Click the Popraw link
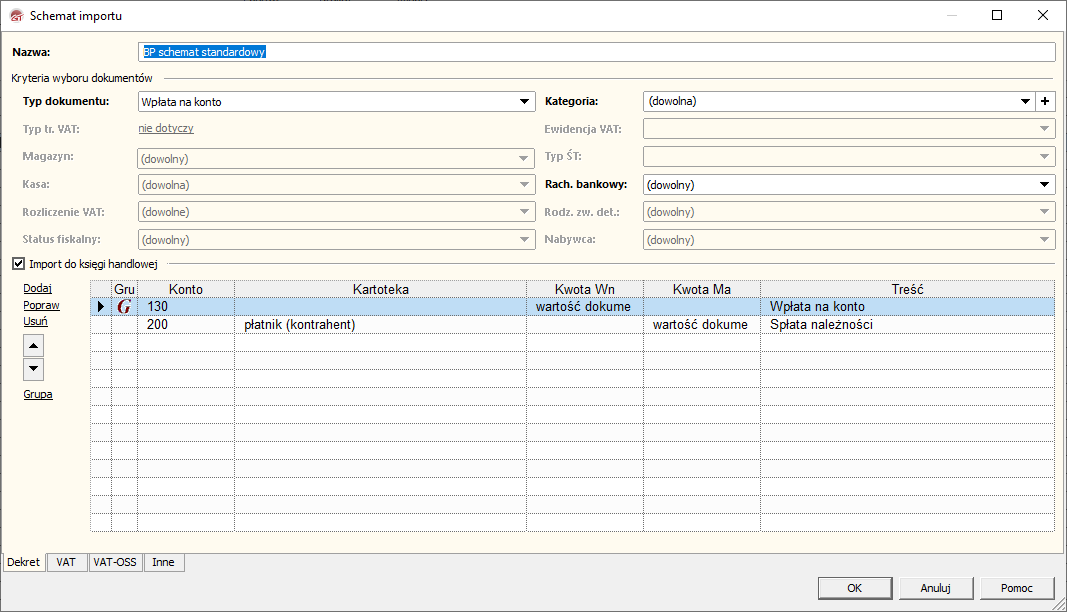The width and height of the screenshot is (1067, 612). (41, 305)
